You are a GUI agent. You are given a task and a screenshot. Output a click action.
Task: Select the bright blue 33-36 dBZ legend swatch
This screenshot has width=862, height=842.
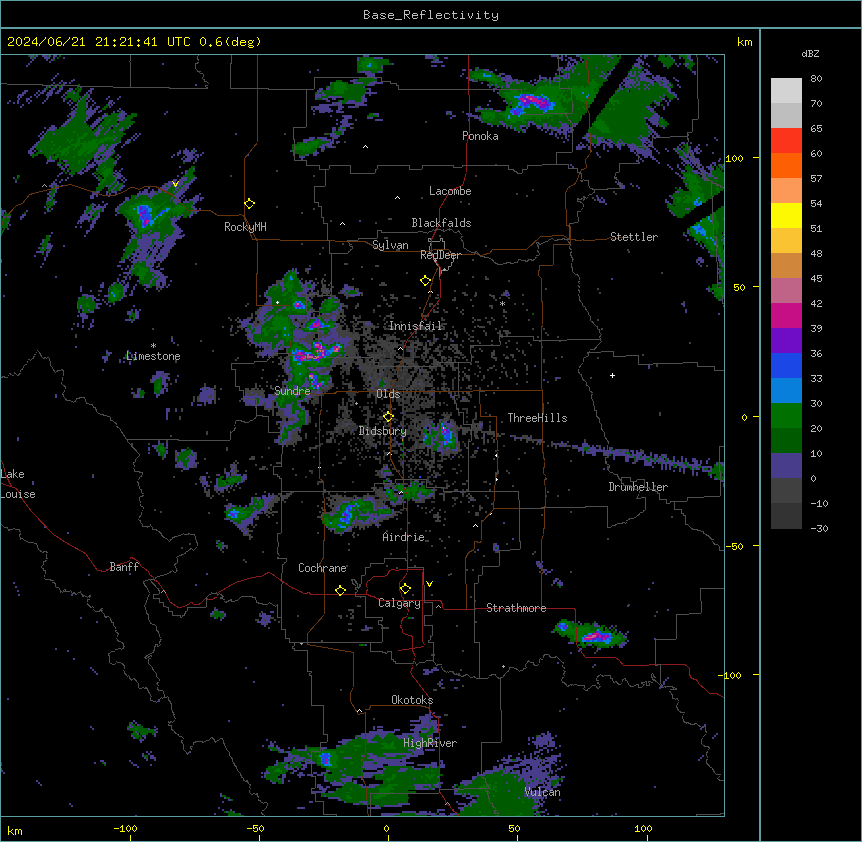click(x=786, y=365)
